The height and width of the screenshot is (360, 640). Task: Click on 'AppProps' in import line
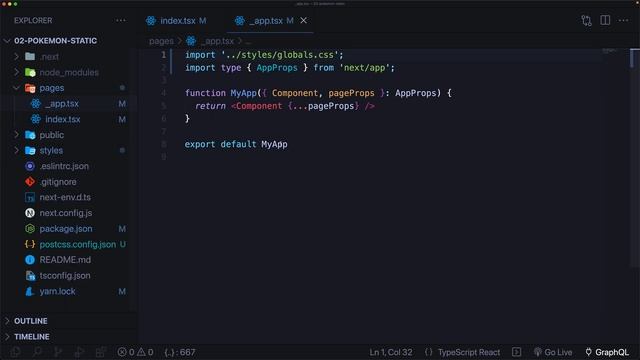pos(277,68)
